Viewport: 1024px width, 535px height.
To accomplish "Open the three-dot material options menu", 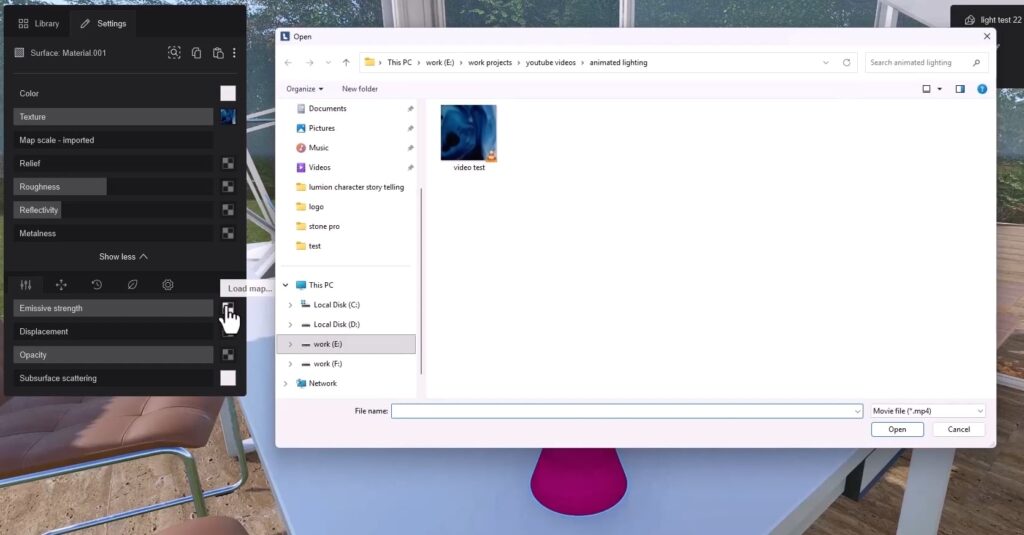I will [x=234, y=53].
